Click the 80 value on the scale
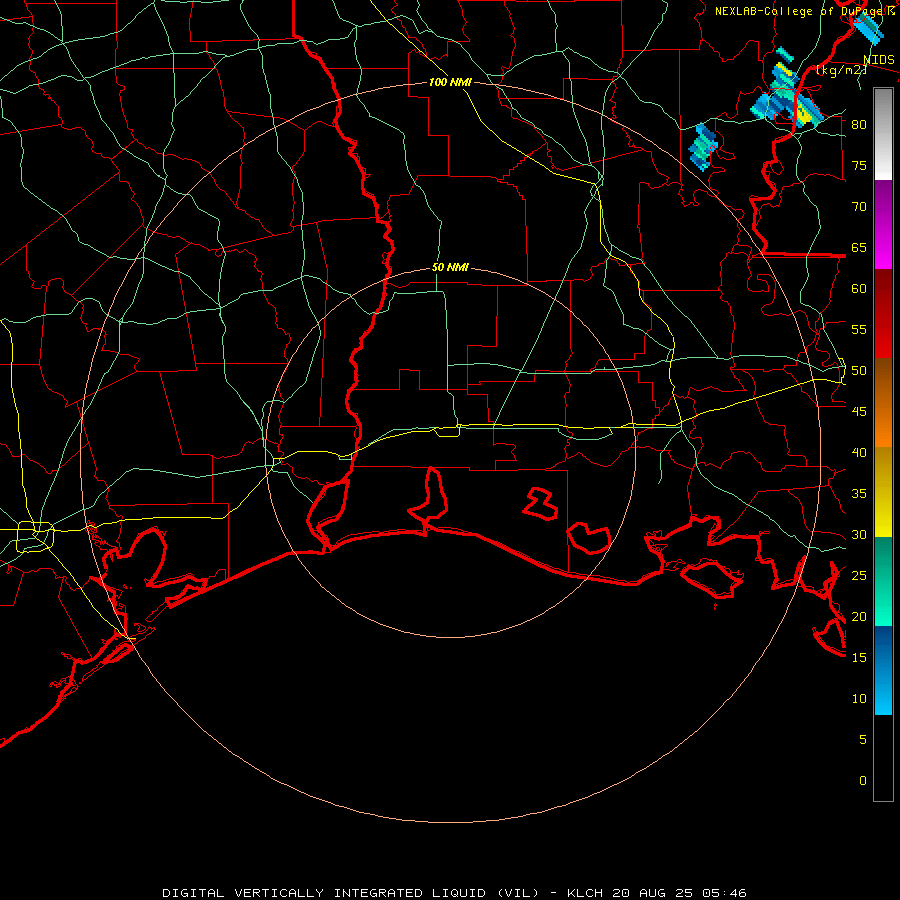Screen dimensions: 900x900 pos(859,125)
